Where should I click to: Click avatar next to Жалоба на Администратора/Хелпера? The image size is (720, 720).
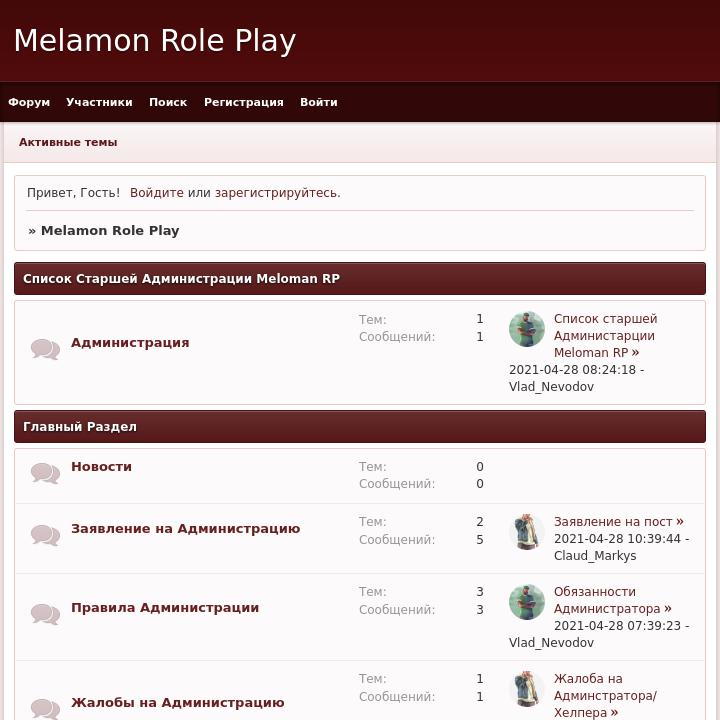(x=527, y=689)
